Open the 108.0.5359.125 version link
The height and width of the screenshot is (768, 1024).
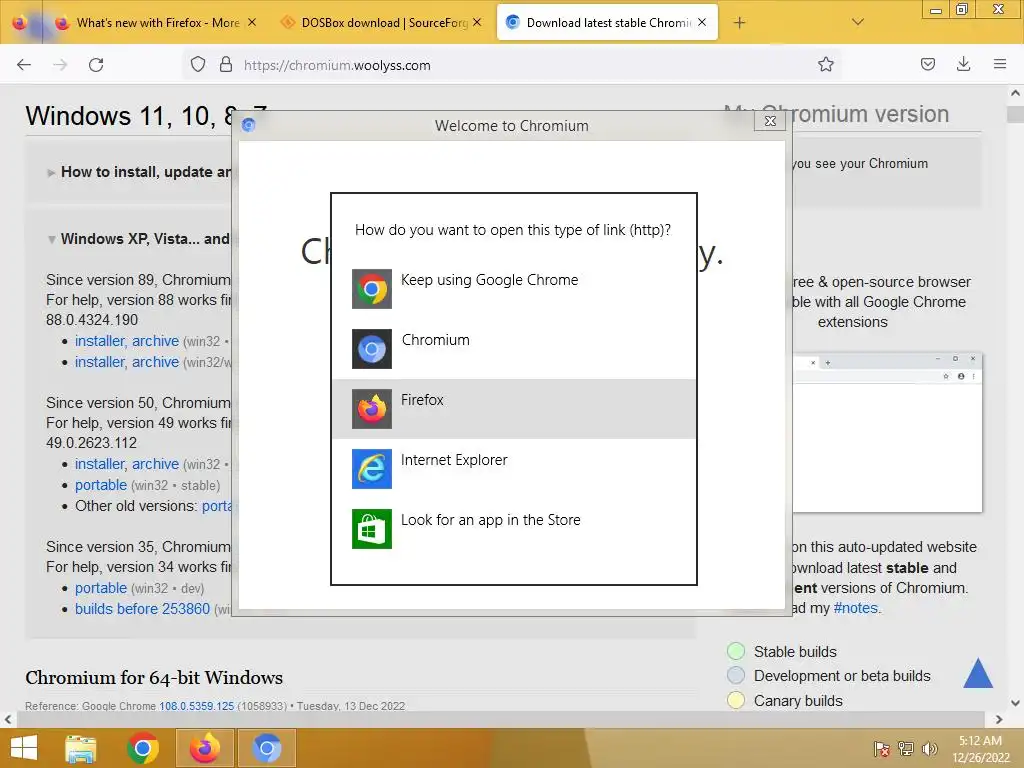[x=197, y=706]
